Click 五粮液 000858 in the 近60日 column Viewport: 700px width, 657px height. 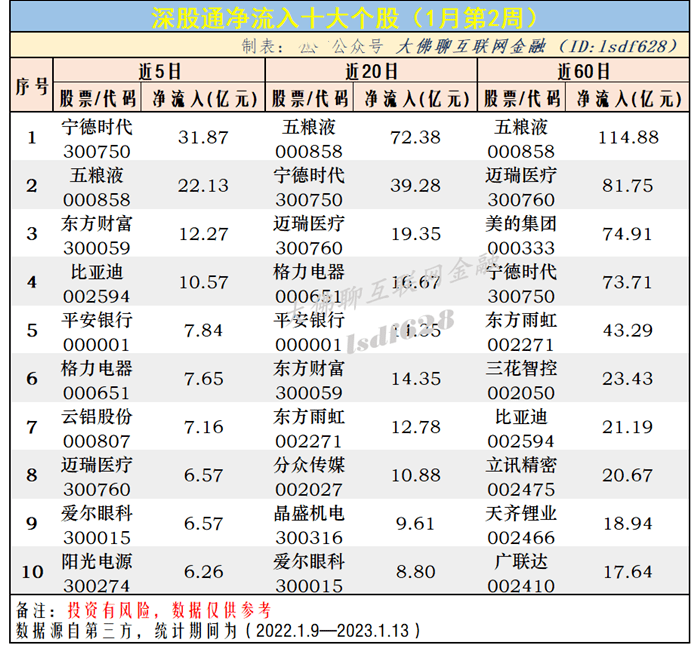521,138
